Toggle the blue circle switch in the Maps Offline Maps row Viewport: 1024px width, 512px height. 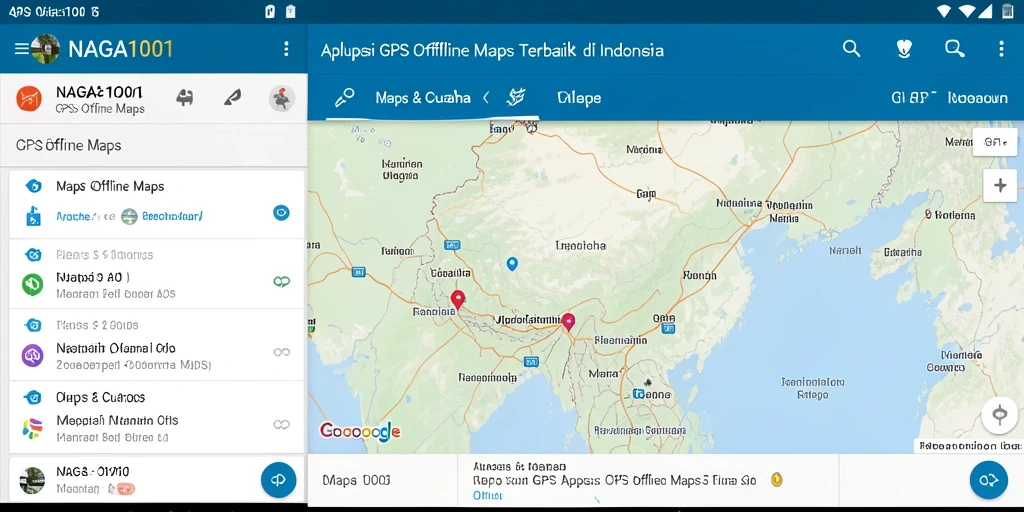point(281,212)
